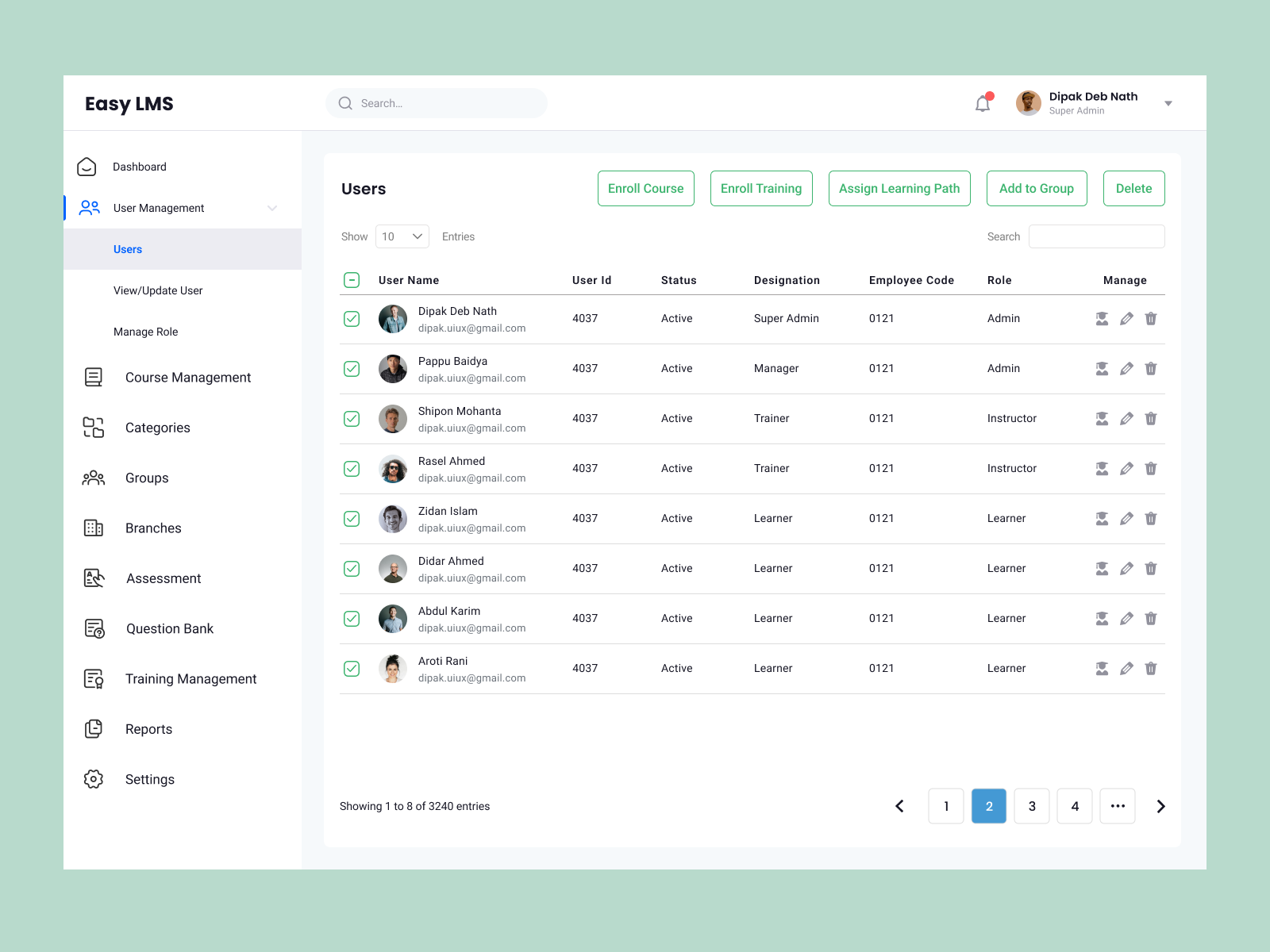Screen dimensions: 1270x952
Task: Open Course Management via its sidebar icon
Action: 93,377
